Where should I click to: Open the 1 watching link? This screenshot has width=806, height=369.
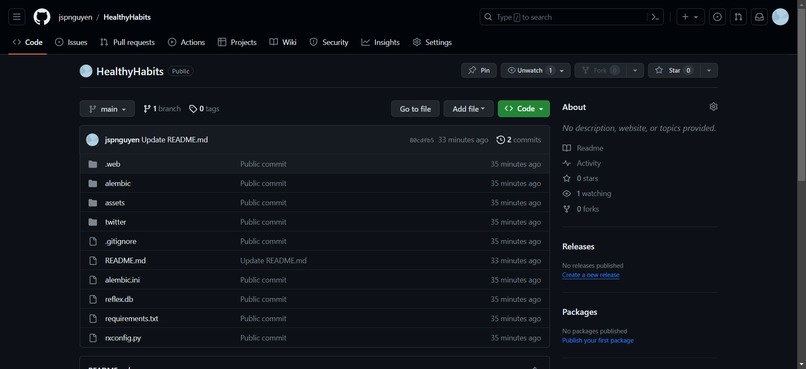[587, 194]
